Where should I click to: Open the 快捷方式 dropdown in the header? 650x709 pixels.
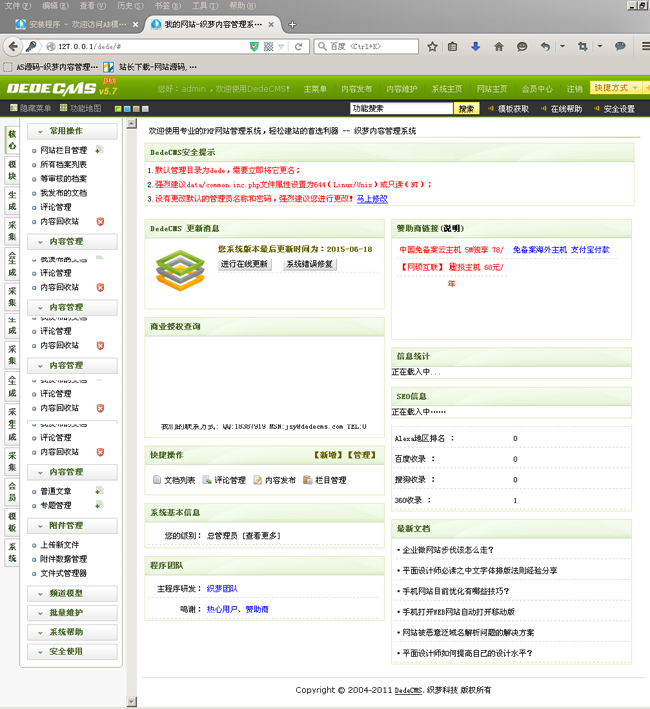pos(615,88)
